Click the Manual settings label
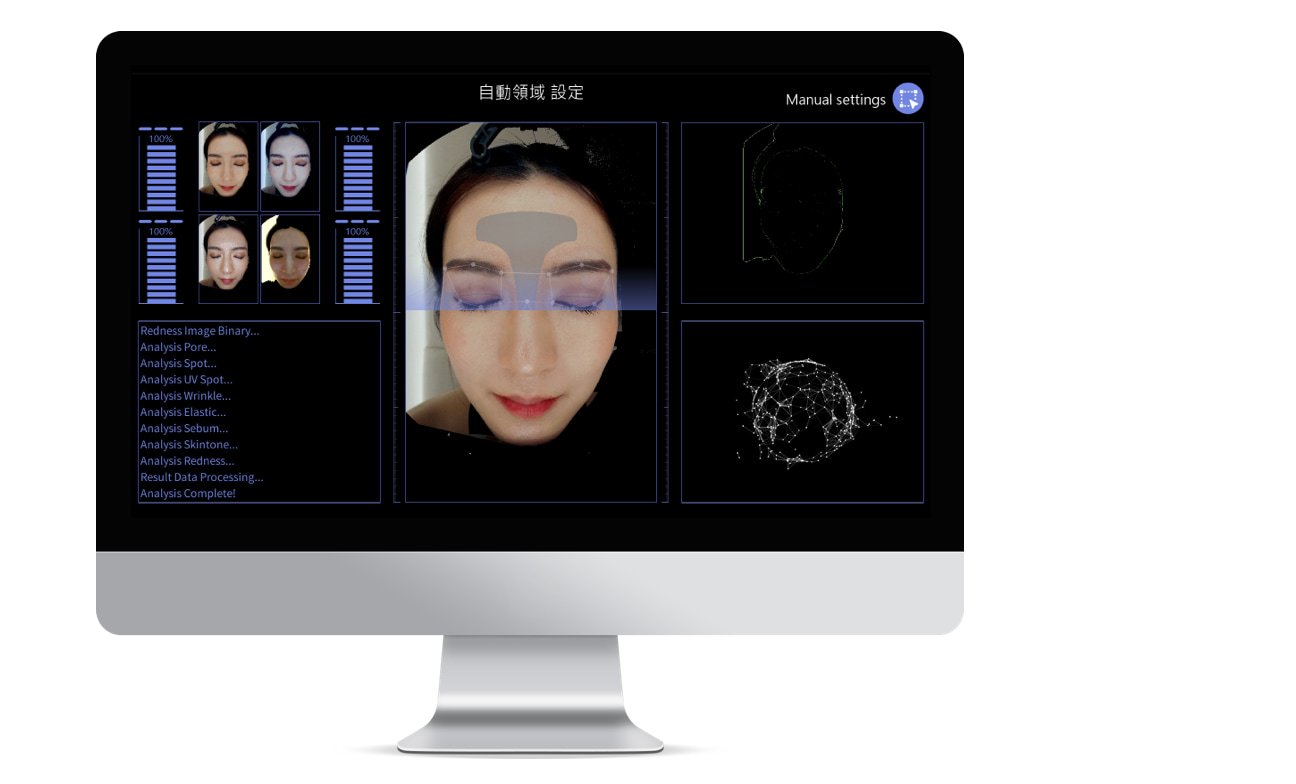The image size is (1296, 784). tap(836, 100)
